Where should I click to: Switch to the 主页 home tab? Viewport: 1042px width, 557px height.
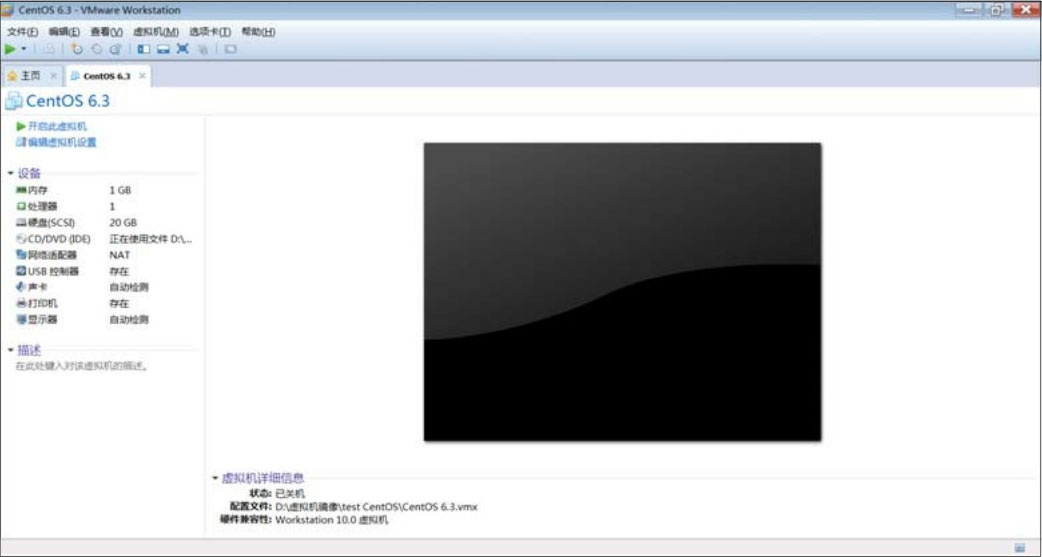pyautogui.click(x=31, y=76)
